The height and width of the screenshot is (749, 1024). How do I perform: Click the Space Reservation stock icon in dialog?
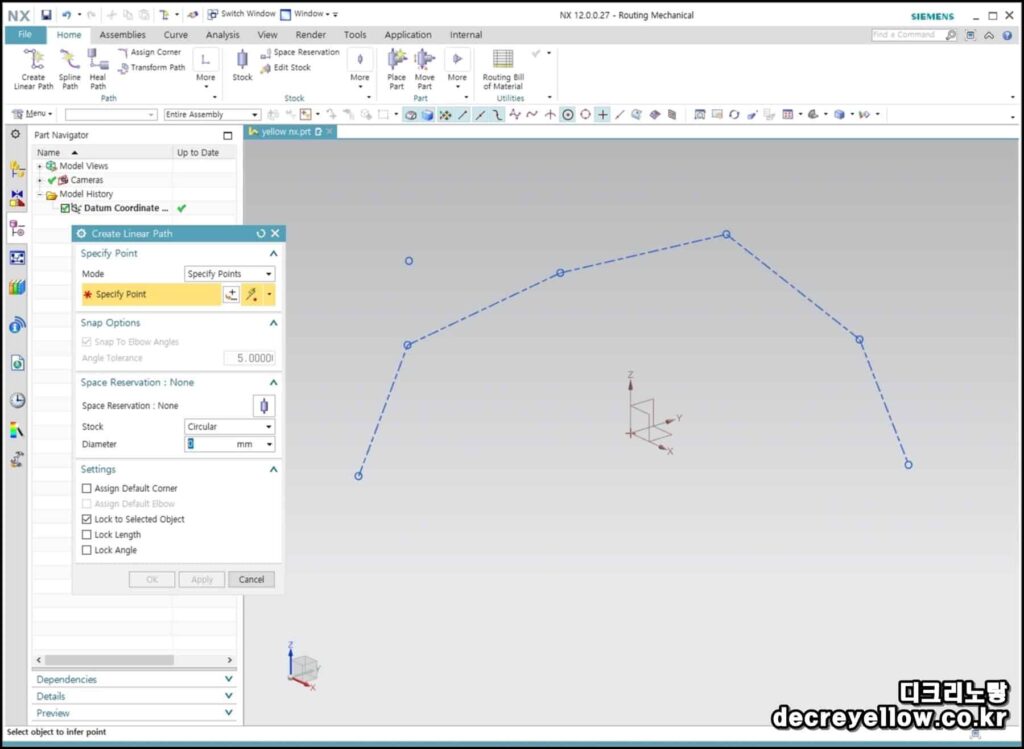pos(264,406)
